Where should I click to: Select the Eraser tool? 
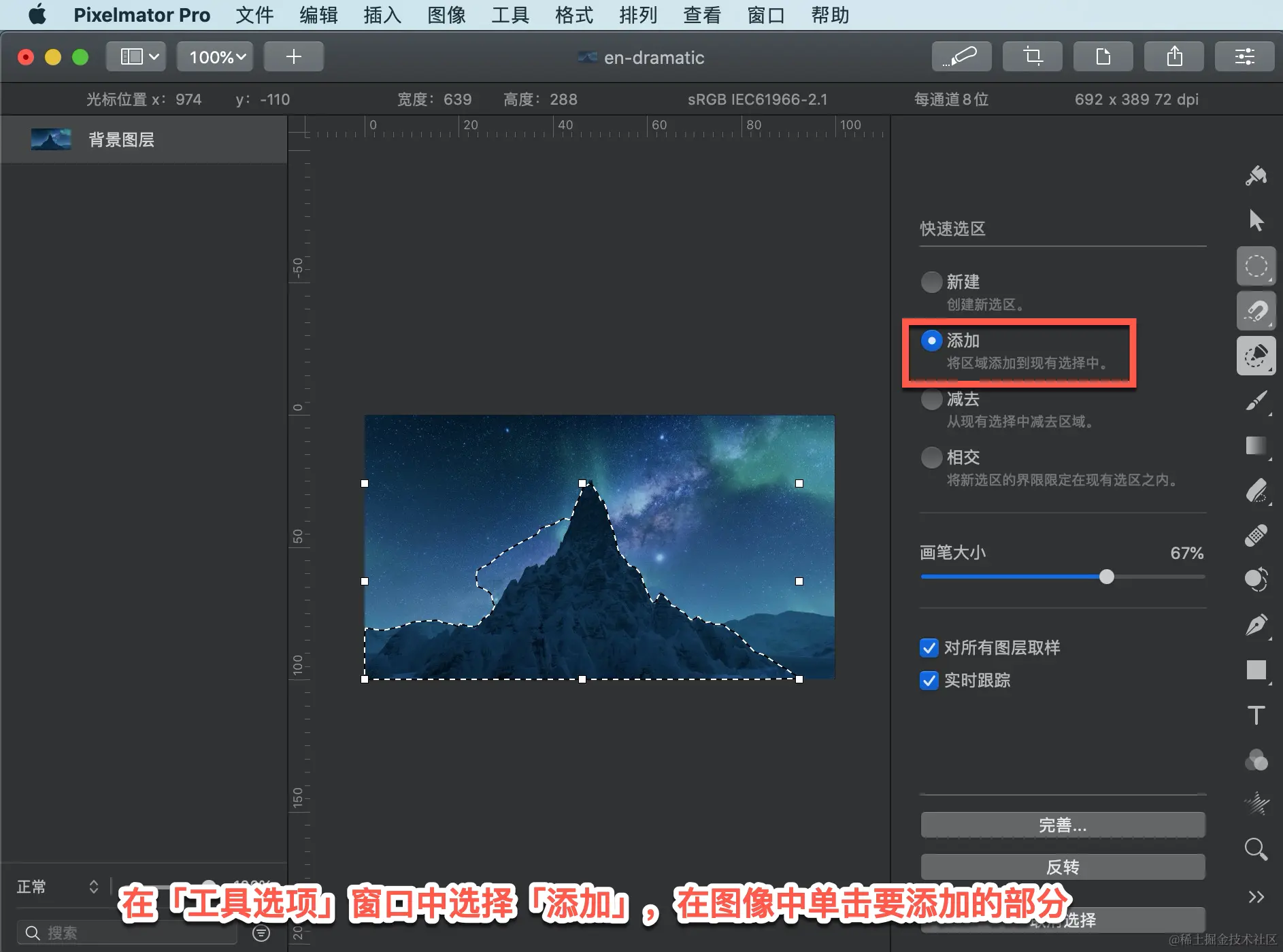(x=1256, y=491)
